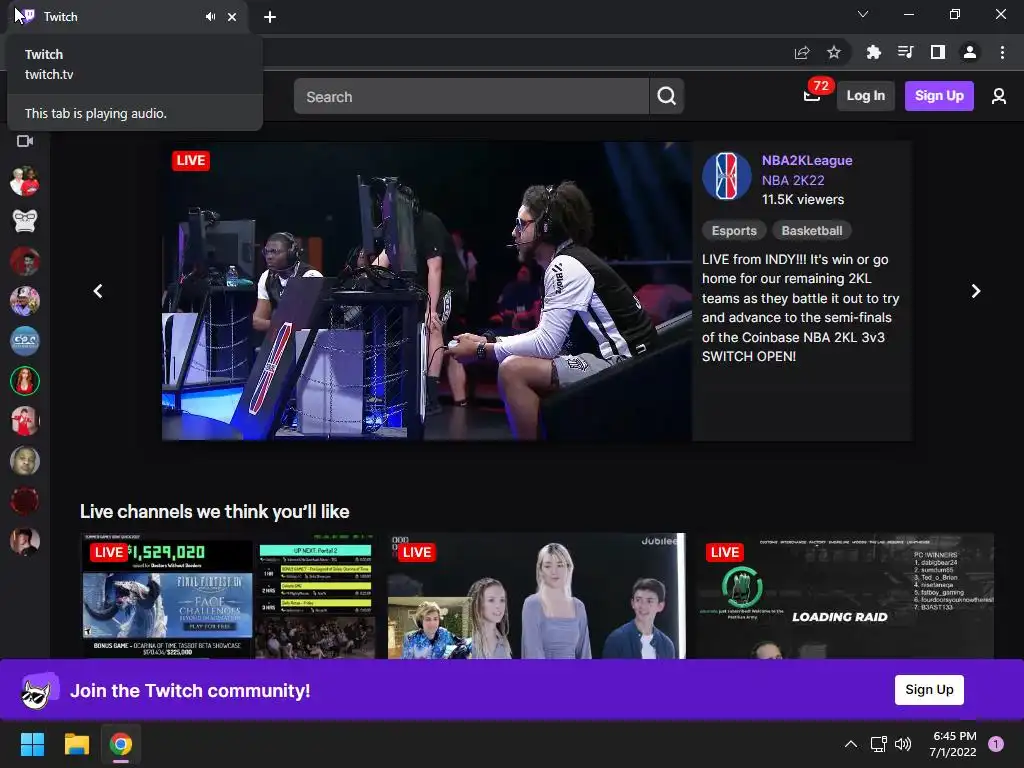Screen dimensions: 1024x768
Task: Close the Twitch browser tab
Action: coord(232,17)
